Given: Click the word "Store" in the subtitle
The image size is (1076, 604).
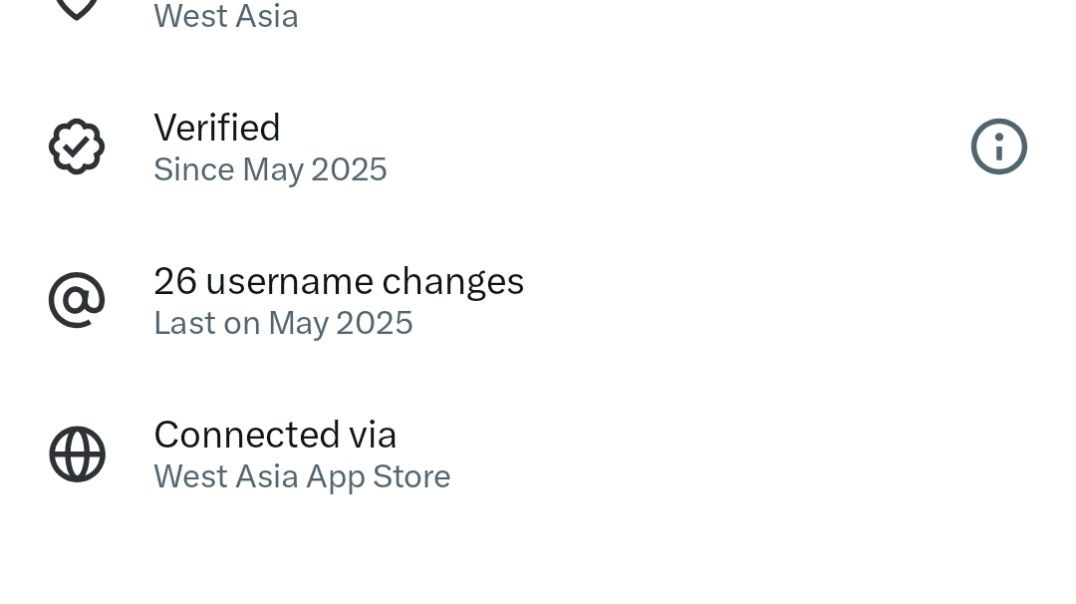Looking at the screenshot, I should (x=411, y=476).
